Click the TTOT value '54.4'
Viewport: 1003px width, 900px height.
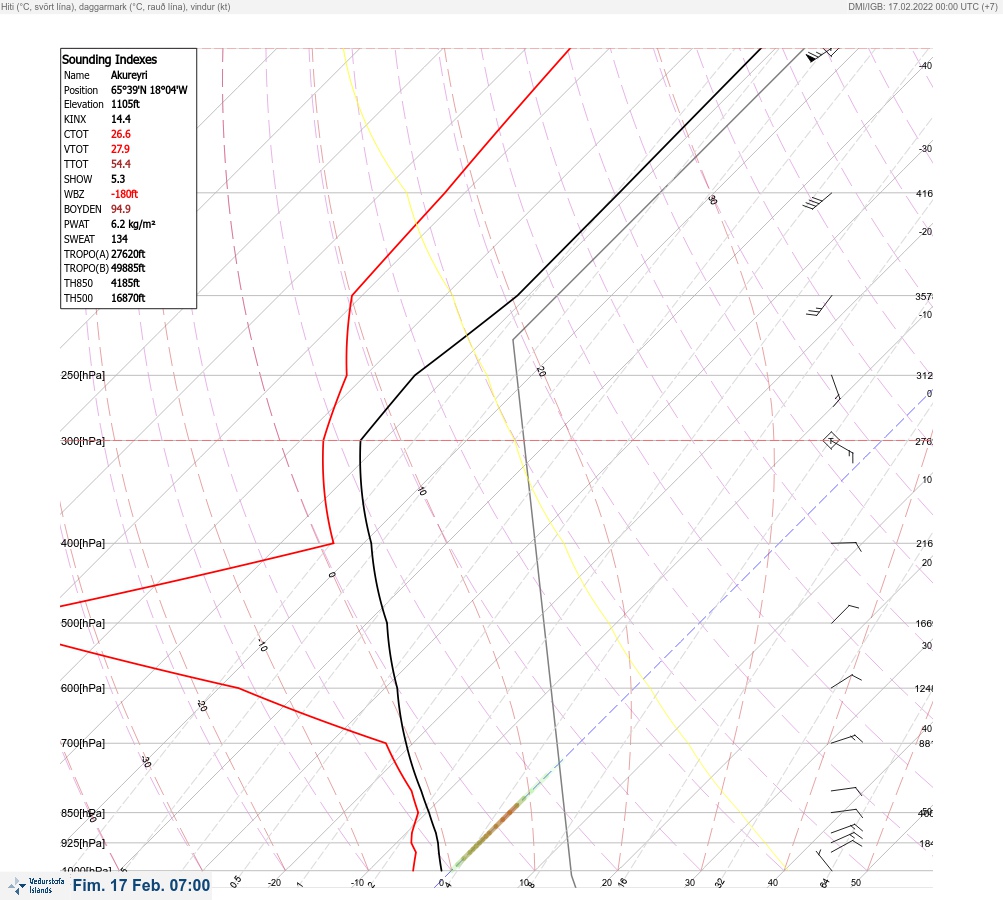[x=121, y=164]
